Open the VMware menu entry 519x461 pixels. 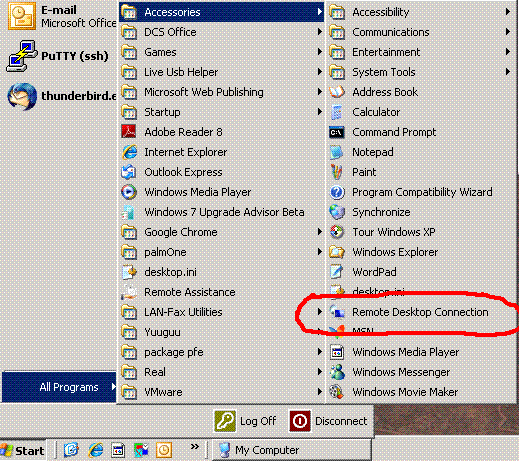coord(221,392)
